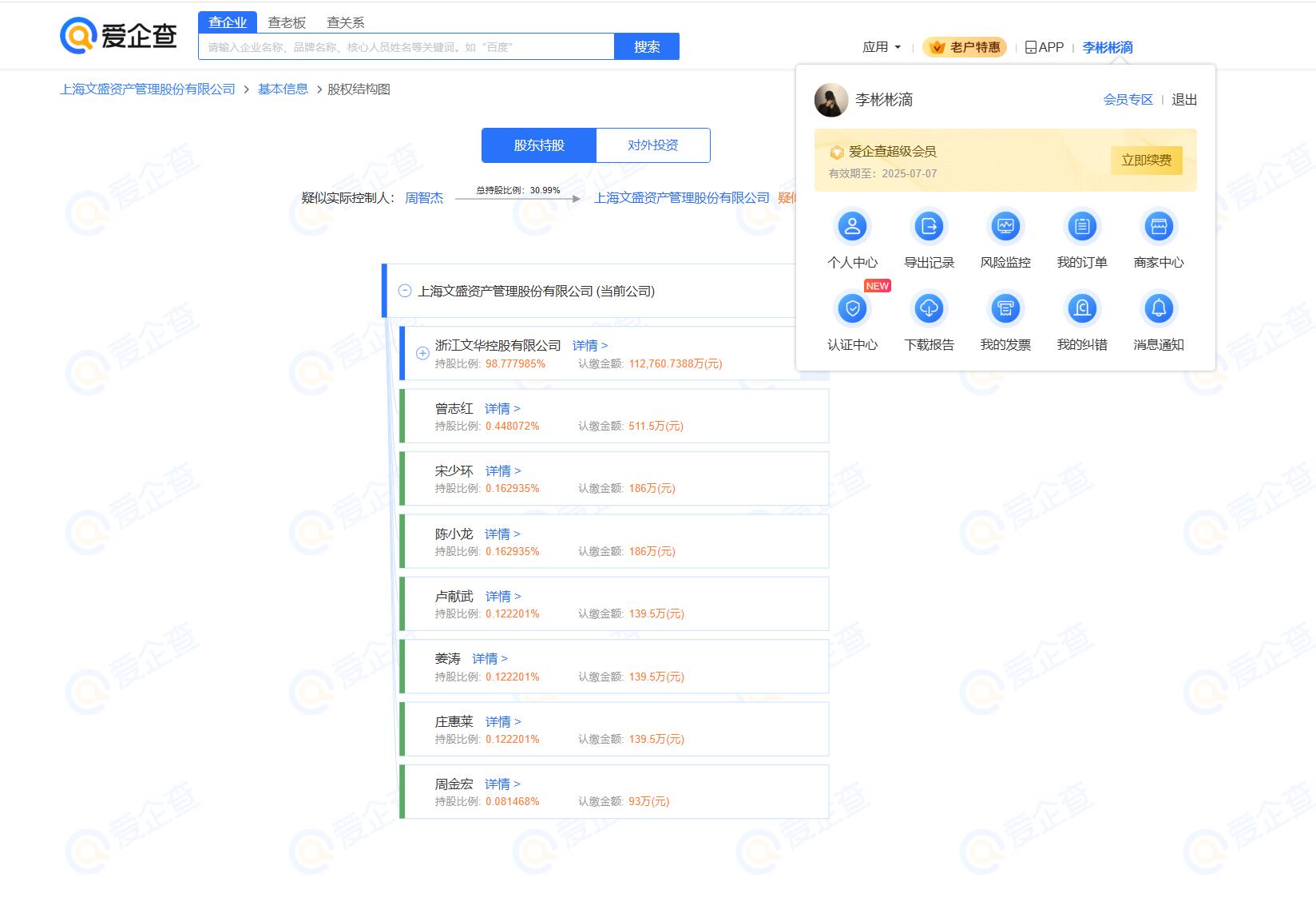Collapse 上海文盛资产管理 current company node
The height and width of the screenshot is (913, 1316).
click(x=405, y=292)
